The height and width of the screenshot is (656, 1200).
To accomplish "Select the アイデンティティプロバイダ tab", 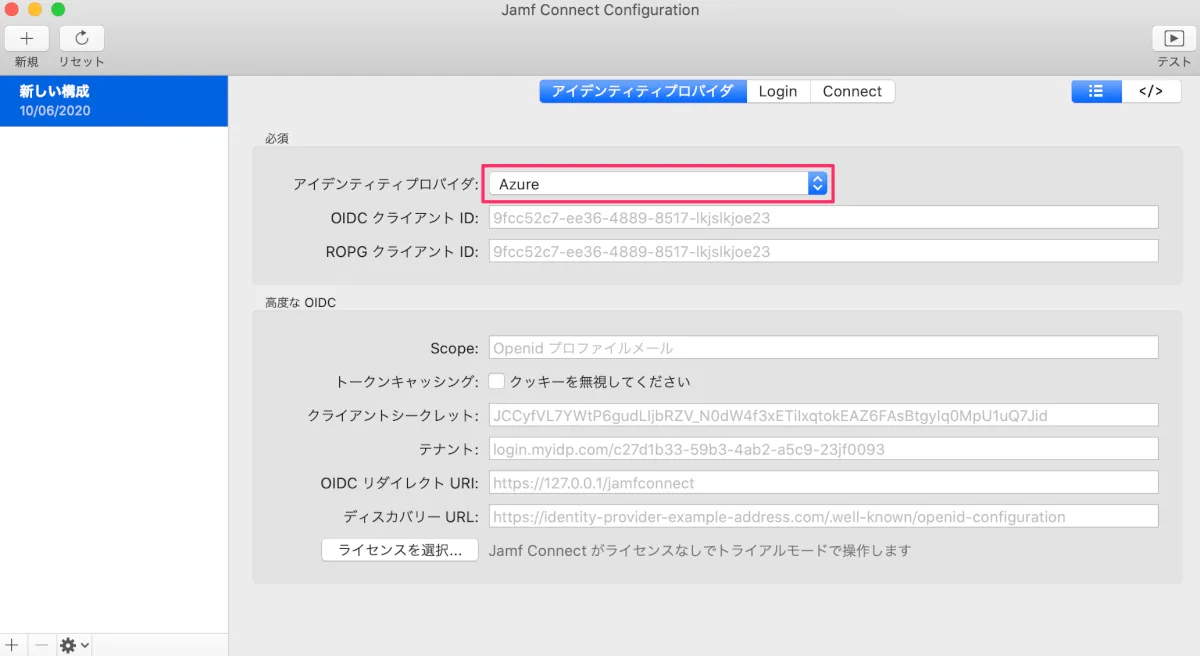I will (x=642, y=91).
